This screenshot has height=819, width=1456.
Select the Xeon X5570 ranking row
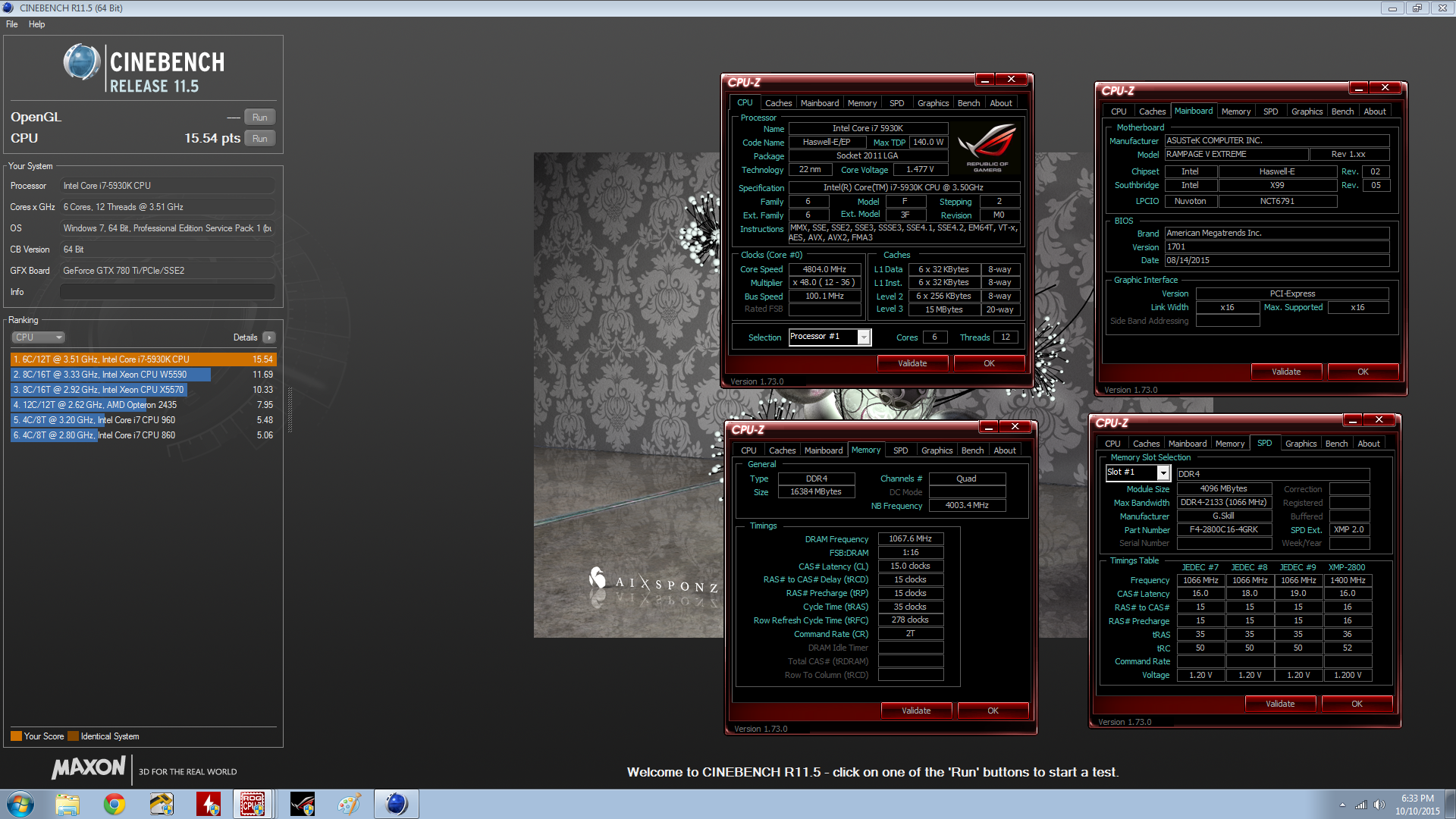click(x=143, y=390)
